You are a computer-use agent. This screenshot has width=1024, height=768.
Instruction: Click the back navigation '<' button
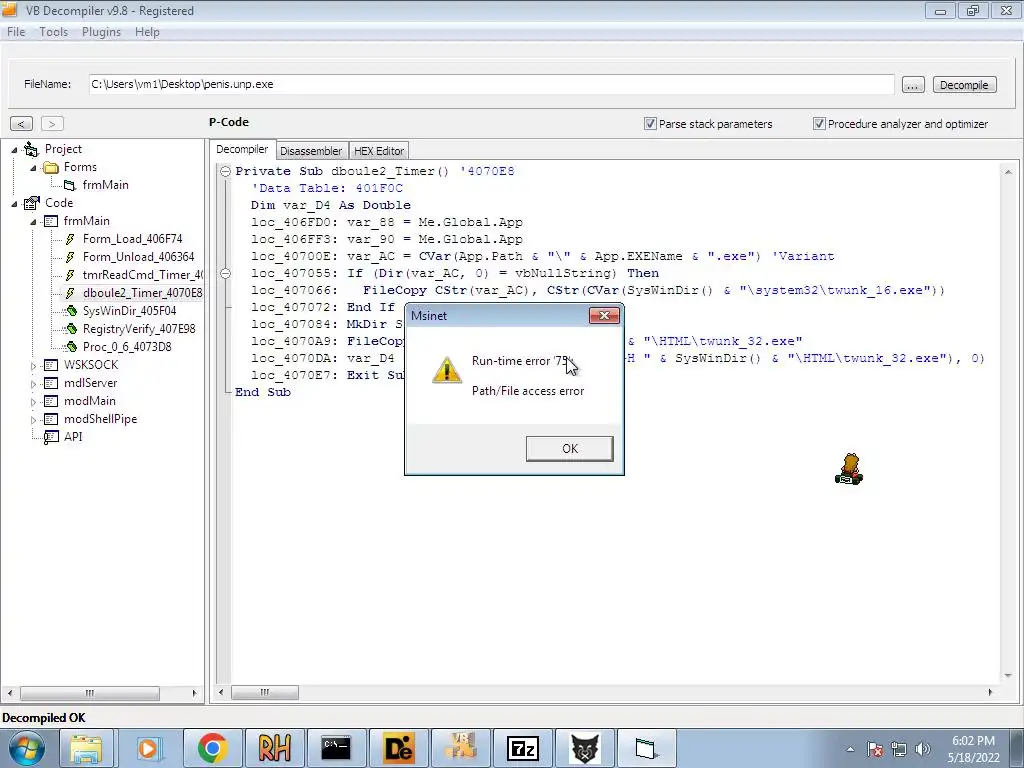[22, 123]
